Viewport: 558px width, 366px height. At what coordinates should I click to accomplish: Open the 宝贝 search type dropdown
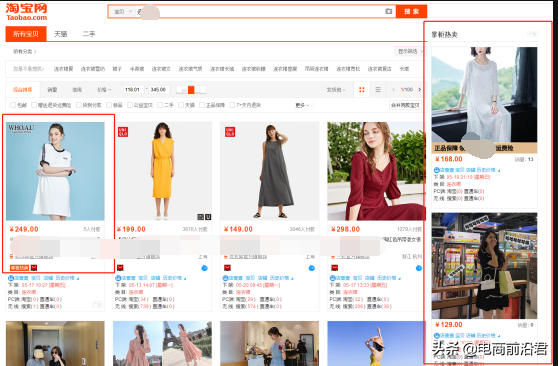click(122, 12)
